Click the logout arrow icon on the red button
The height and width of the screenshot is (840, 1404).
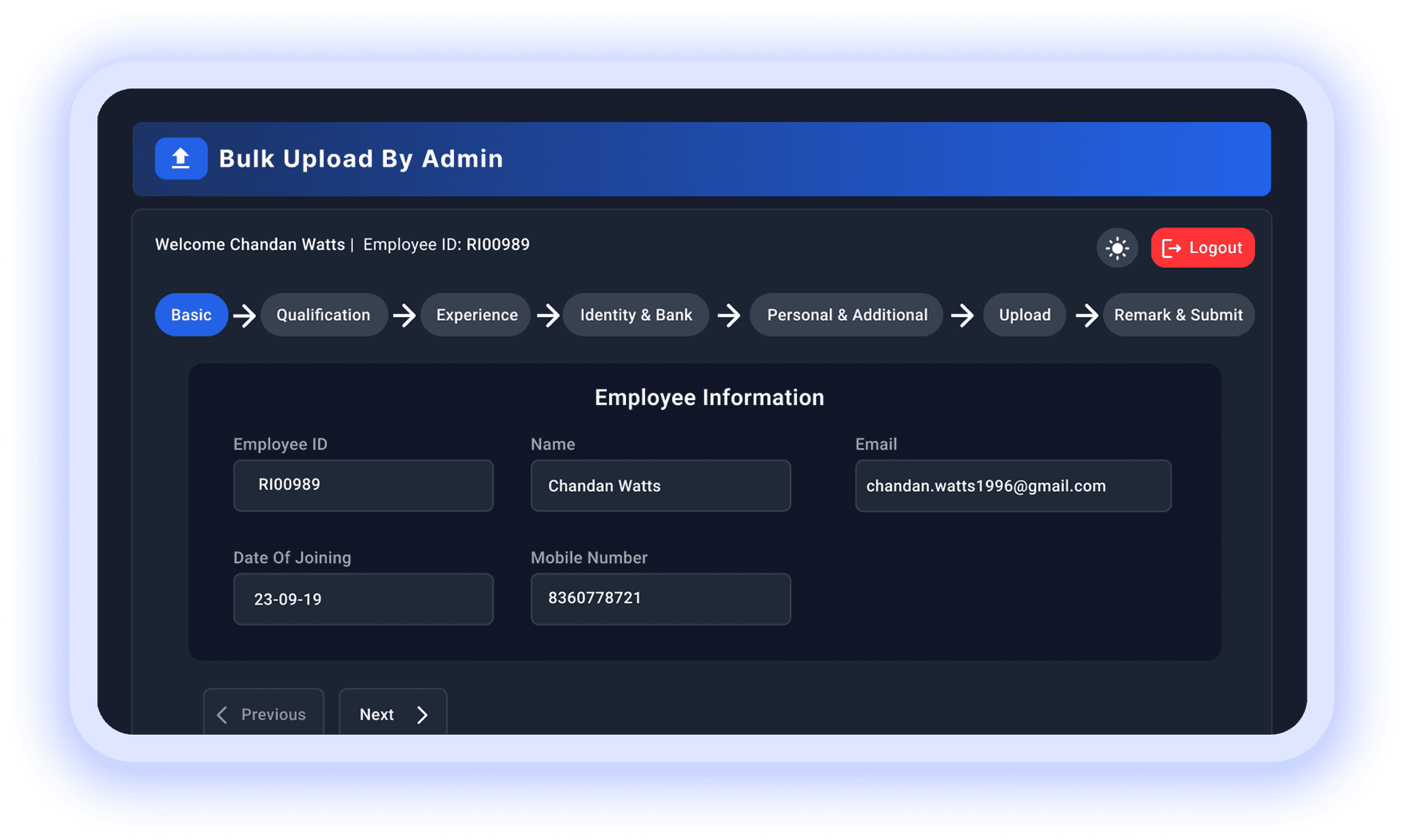click(1173, 248)
